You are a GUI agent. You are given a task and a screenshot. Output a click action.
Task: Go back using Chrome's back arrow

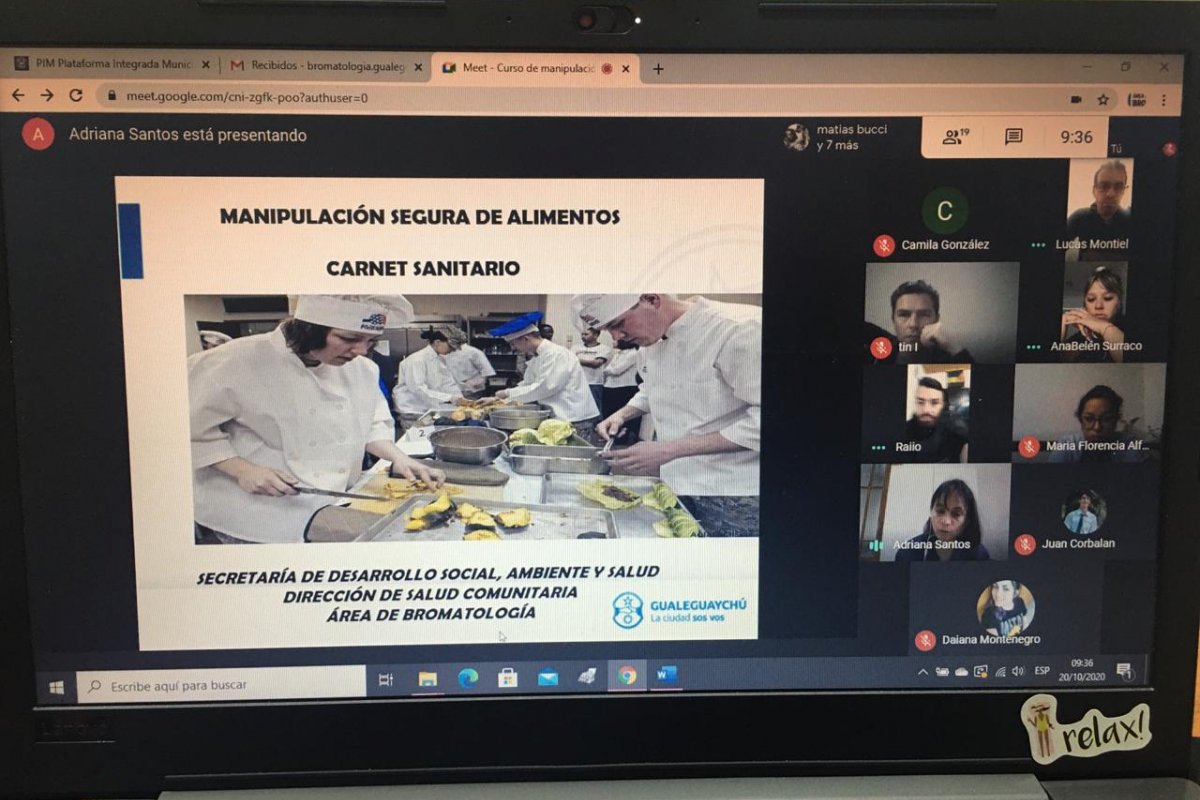point(18,95)
